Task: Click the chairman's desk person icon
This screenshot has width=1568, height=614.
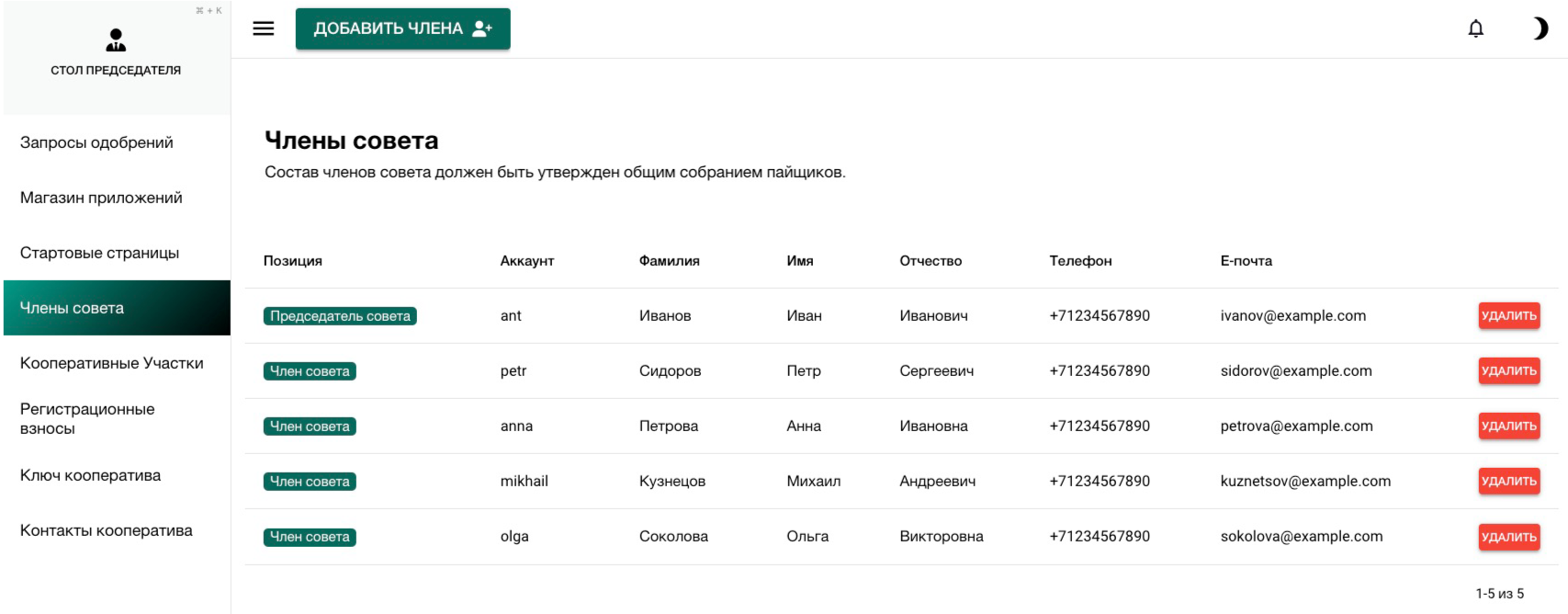Action: 116,40
